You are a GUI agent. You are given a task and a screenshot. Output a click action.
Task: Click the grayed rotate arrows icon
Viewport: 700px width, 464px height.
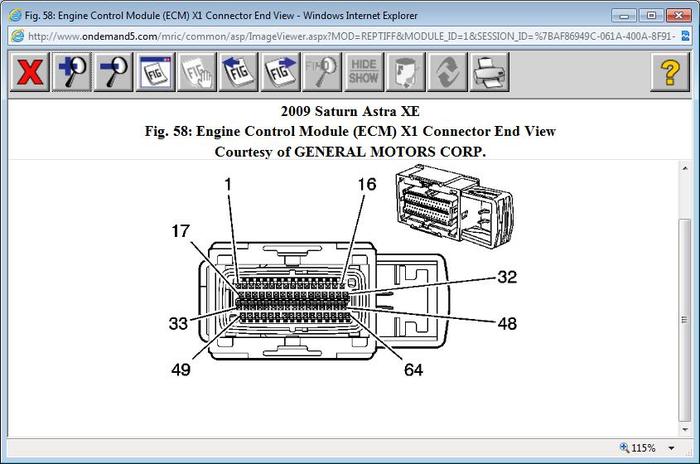point(447,72)
